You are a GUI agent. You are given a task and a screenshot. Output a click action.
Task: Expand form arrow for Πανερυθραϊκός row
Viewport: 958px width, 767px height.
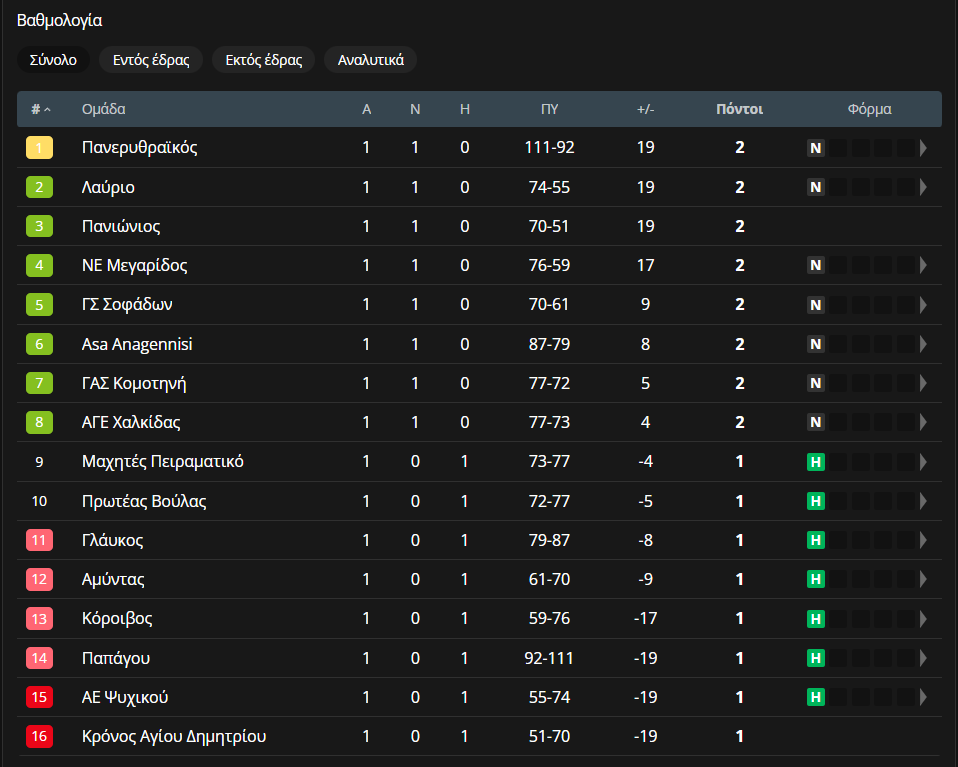click(923, 148)
